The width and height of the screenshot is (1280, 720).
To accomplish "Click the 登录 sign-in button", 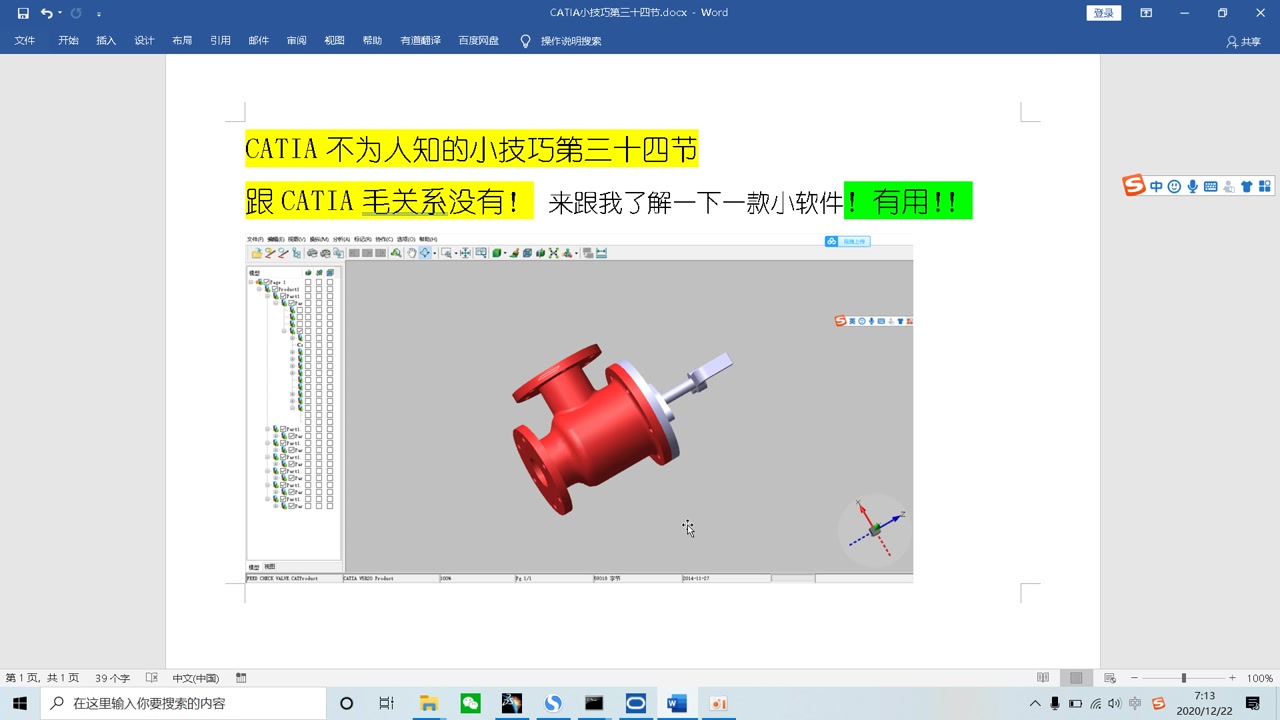I will point(1104,13).
